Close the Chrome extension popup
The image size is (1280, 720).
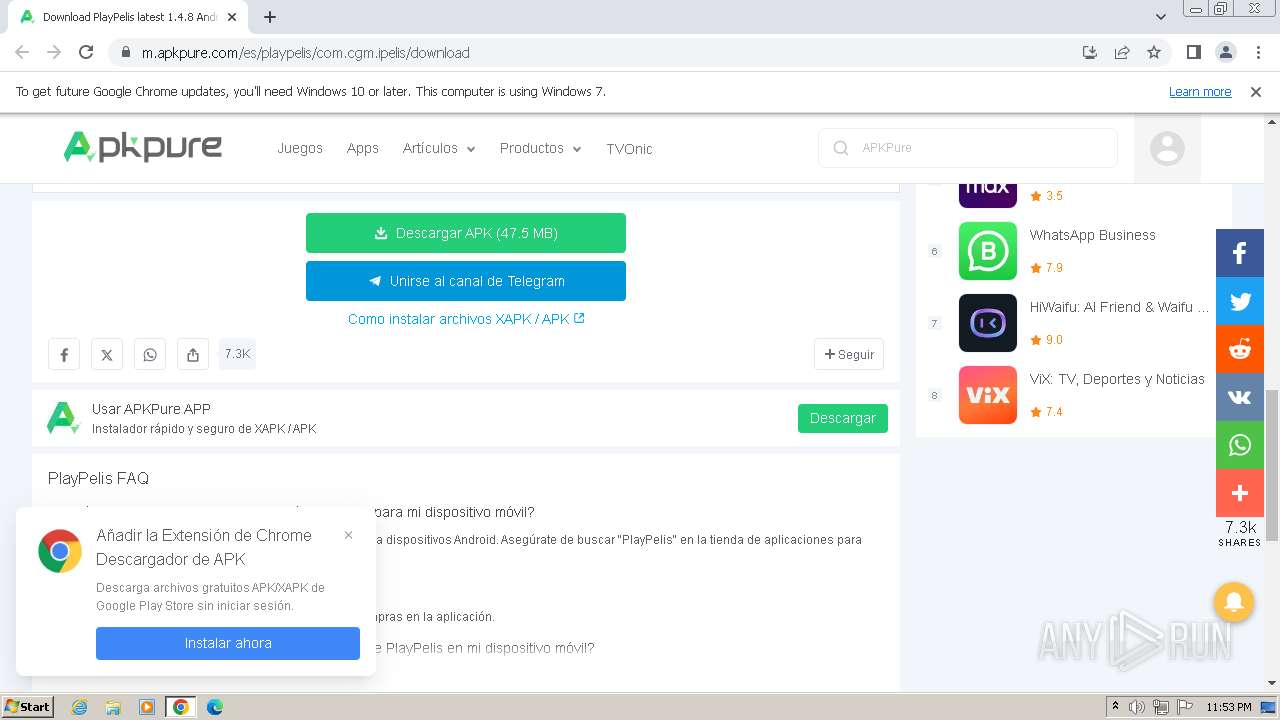click(x=348, y=535)
